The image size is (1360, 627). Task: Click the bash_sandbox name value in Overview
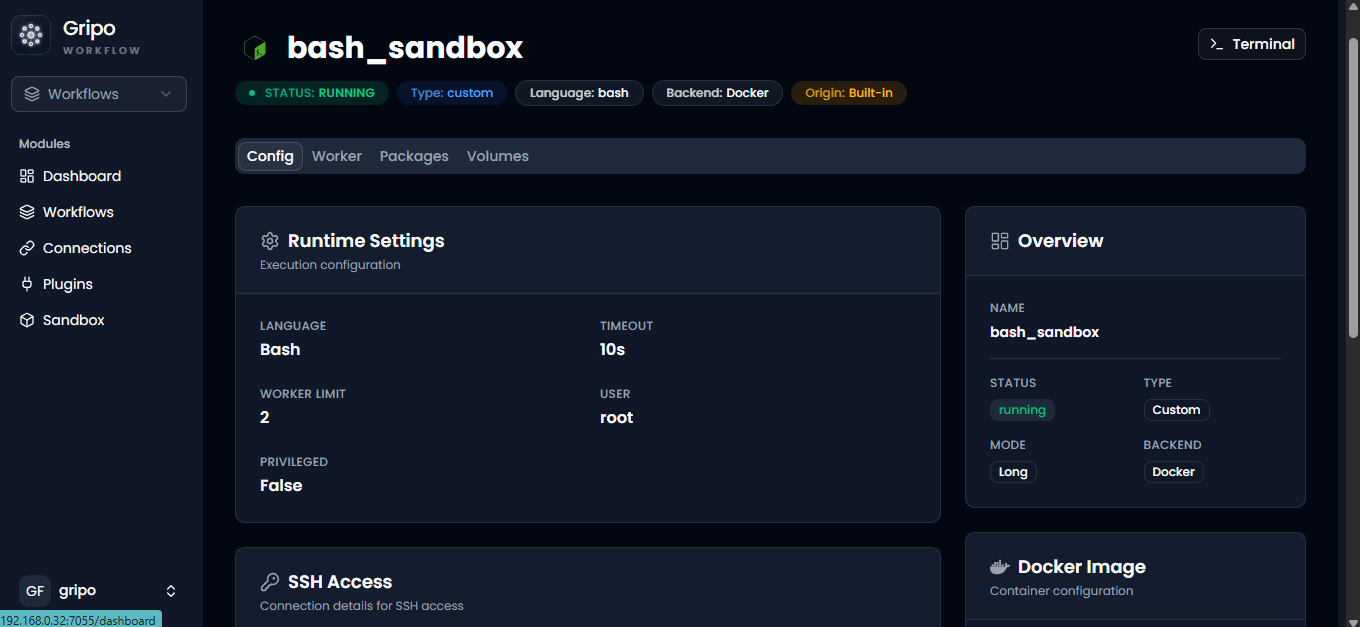pyautogui.click(x=1044, y=332)
